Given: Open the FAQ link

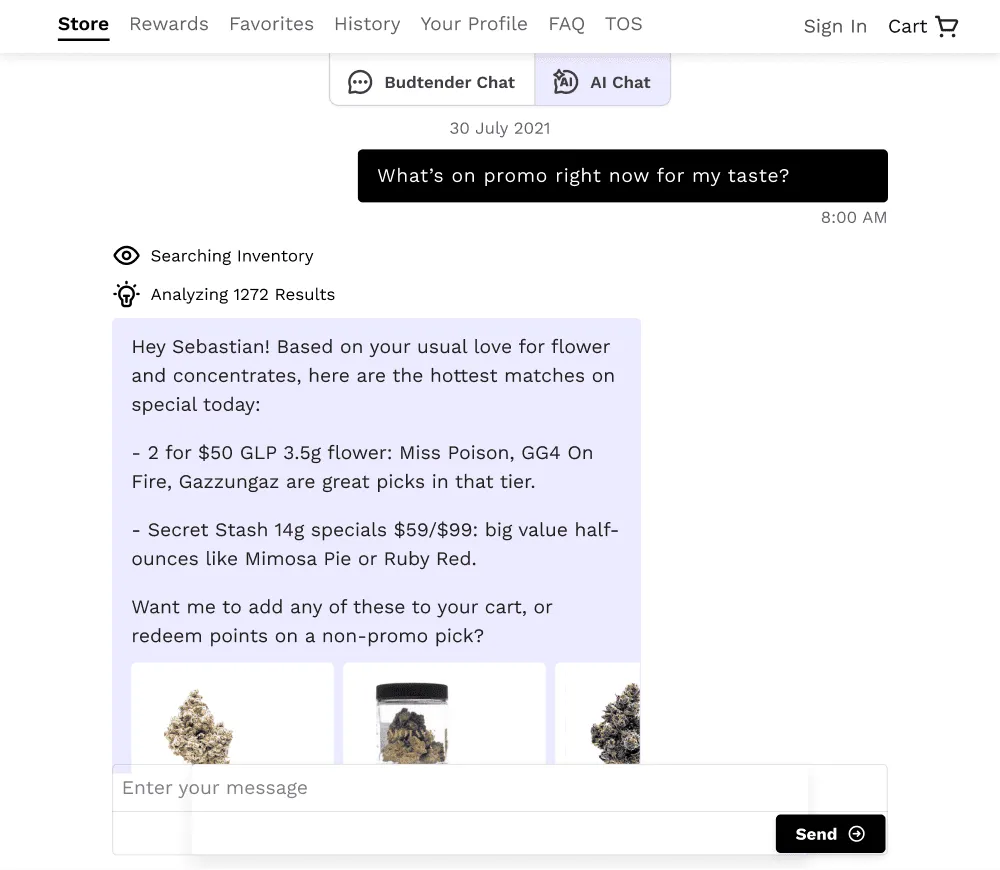Looking at the screenshot, I should (x=566, y=24).
